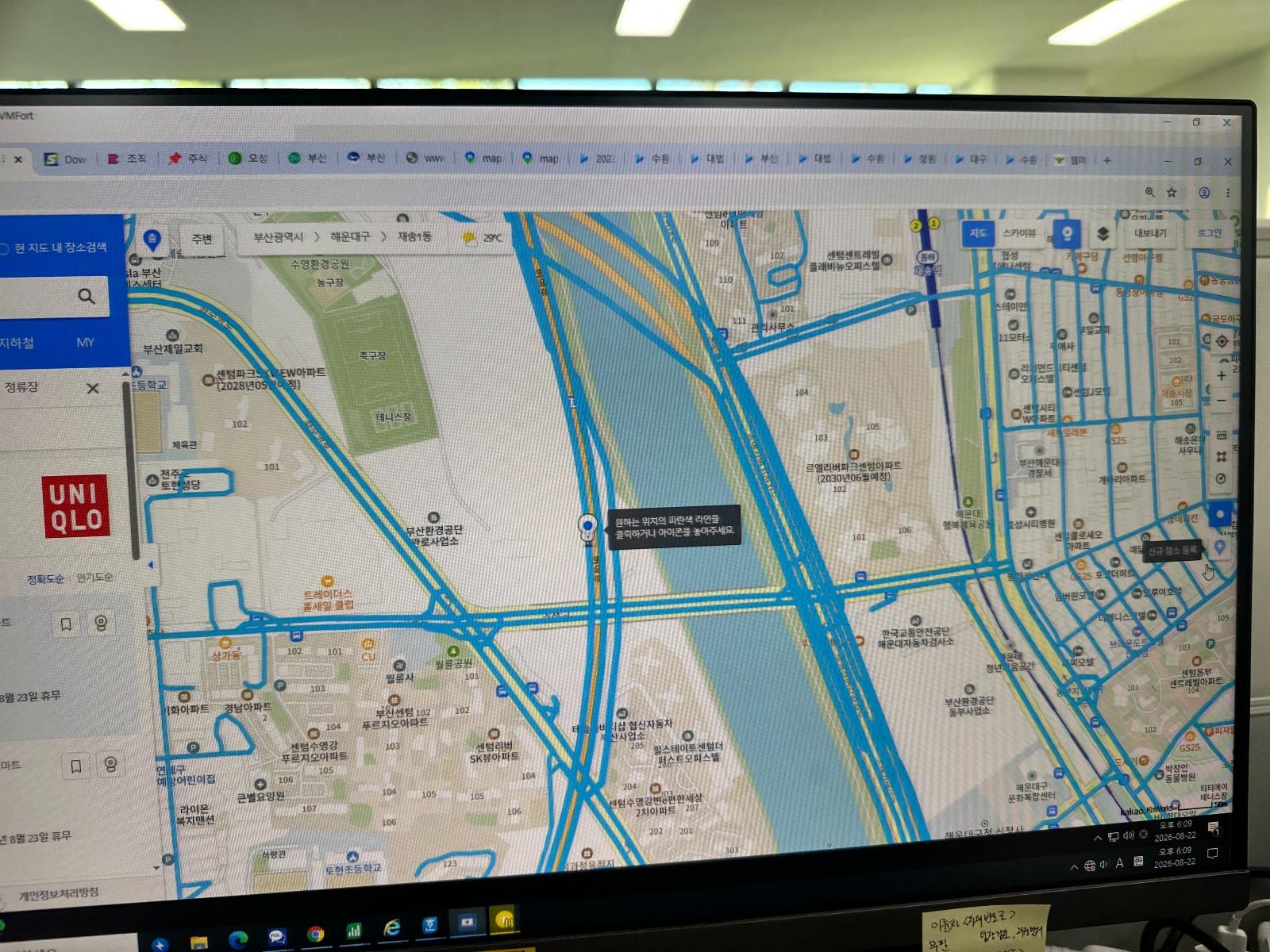Viewport: 1270px width, 952px height.
Task: Select the radius measuring tool
Action: click(x=1222, y=479)
